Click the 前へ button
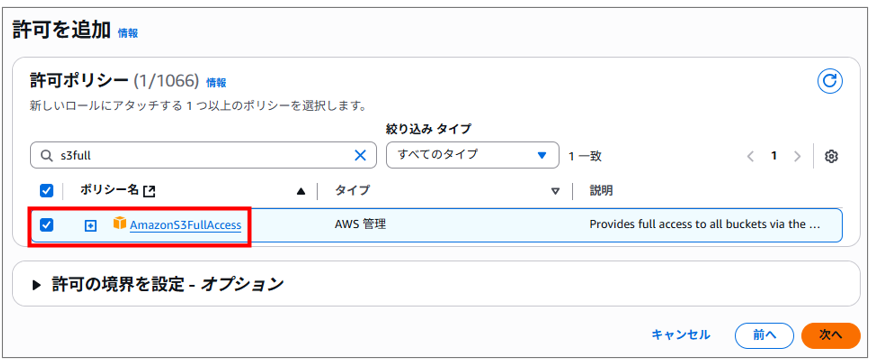Screen dimensions: 870x364 764,335
